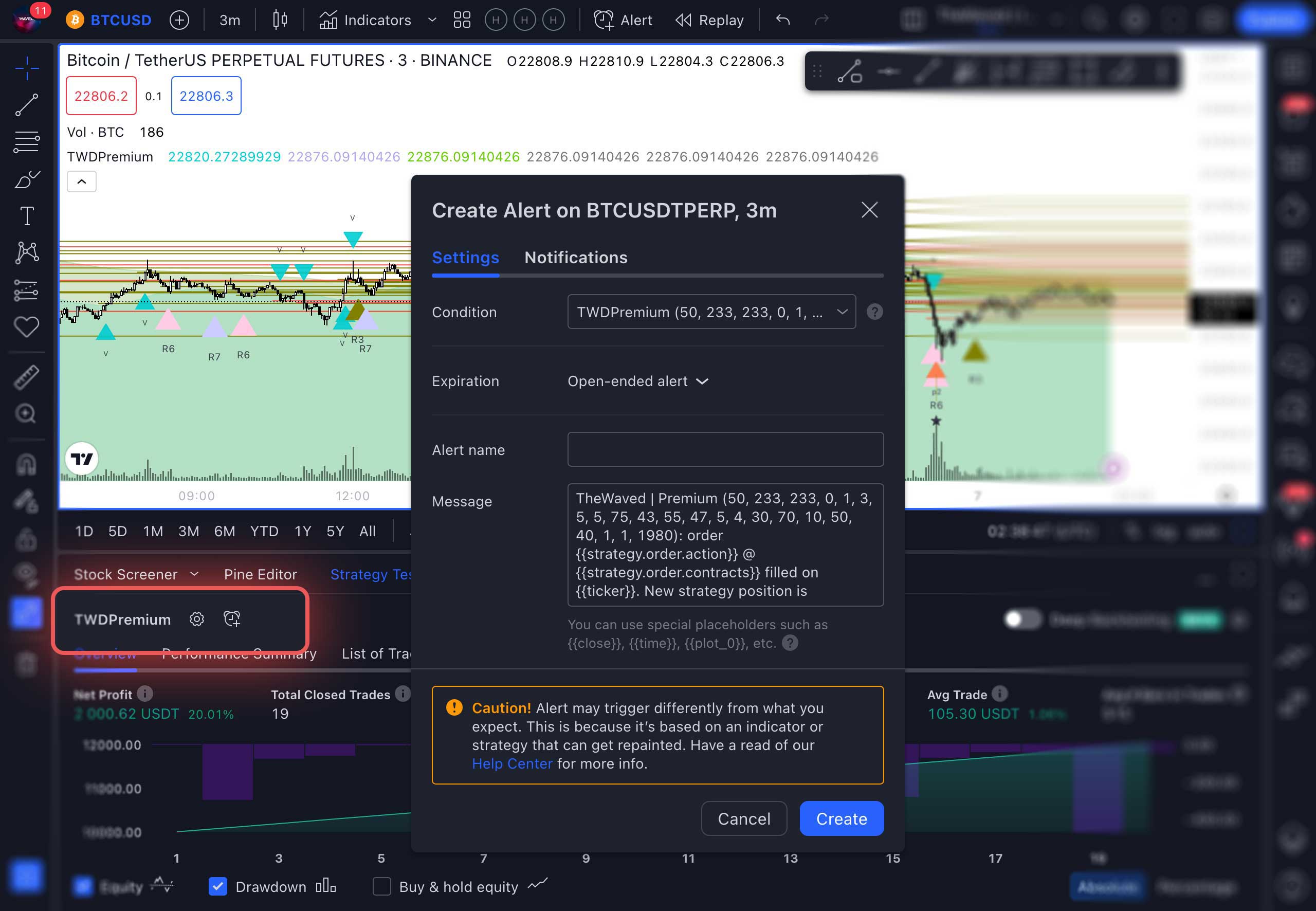Toggle the Drawdown checkbox
The image size is (1316, 911).
click(218, 886)
